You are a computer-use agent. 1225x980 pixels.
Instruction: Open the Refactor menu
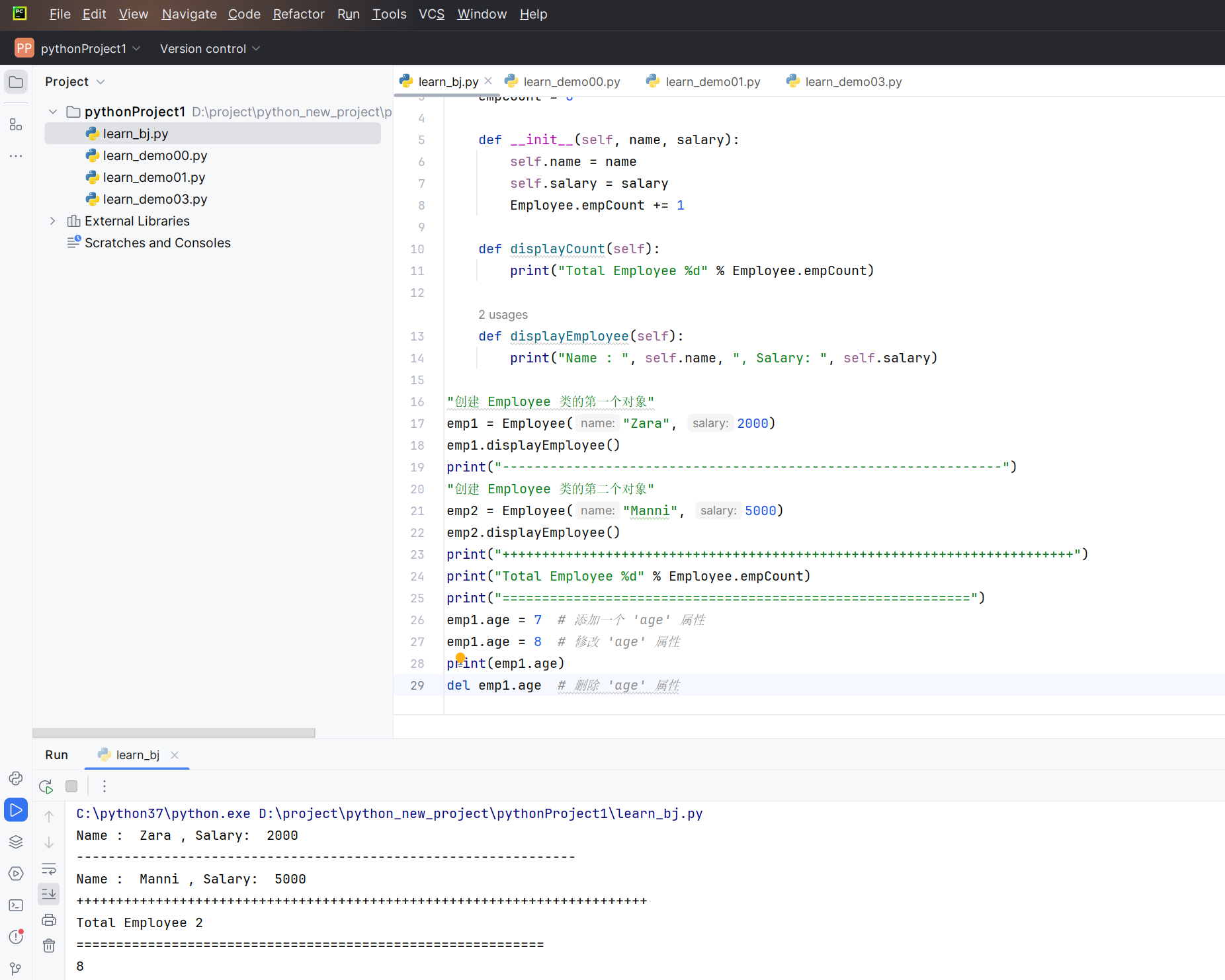click(x=298, y=14)
